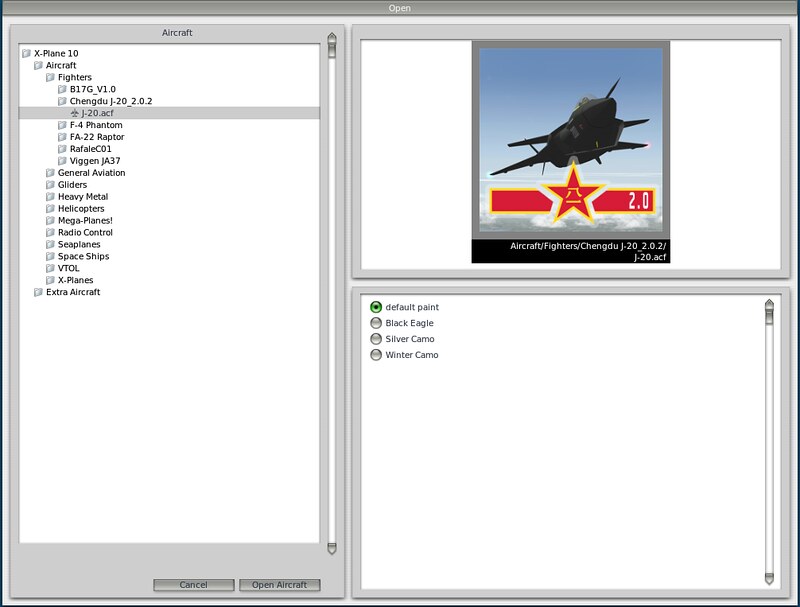Click the Chengdu J-20_2.0.2 label

pos(111,101)
